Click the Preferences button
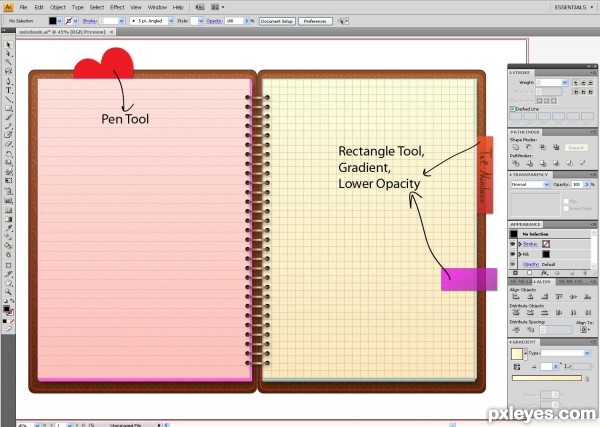 [315, 21]
